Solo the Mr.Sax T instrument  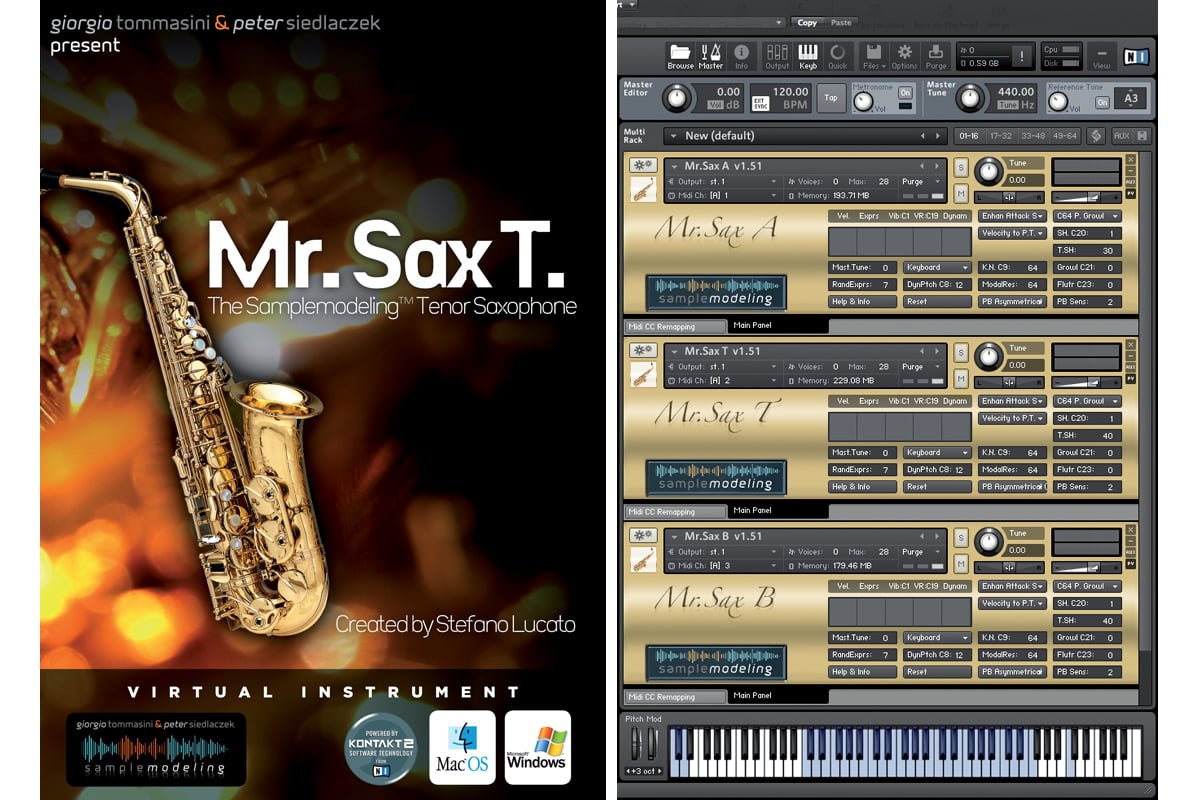coord(960,351)
